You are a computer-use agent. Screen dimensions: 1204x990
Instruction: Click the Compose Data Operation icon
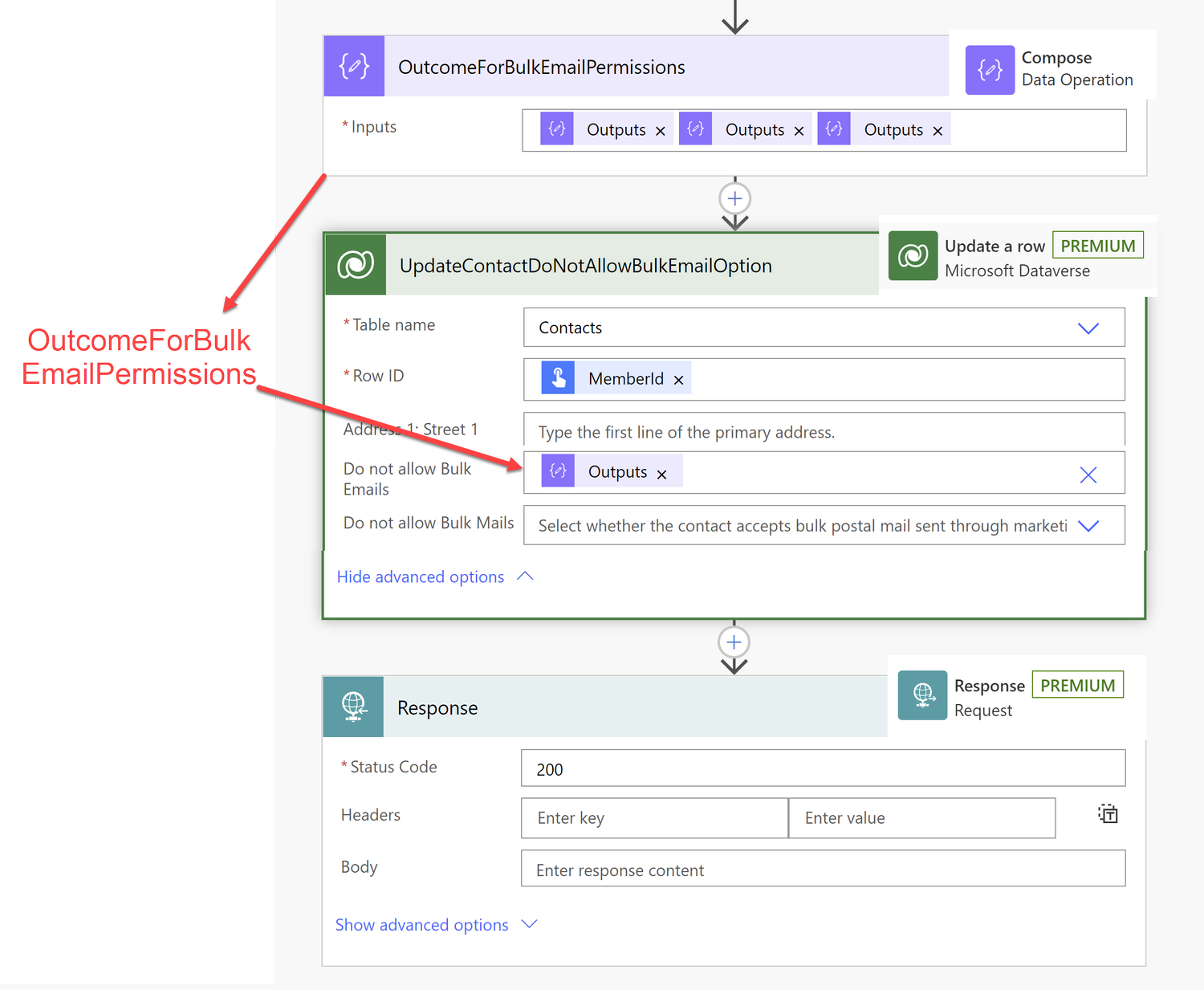coord(990,70)
